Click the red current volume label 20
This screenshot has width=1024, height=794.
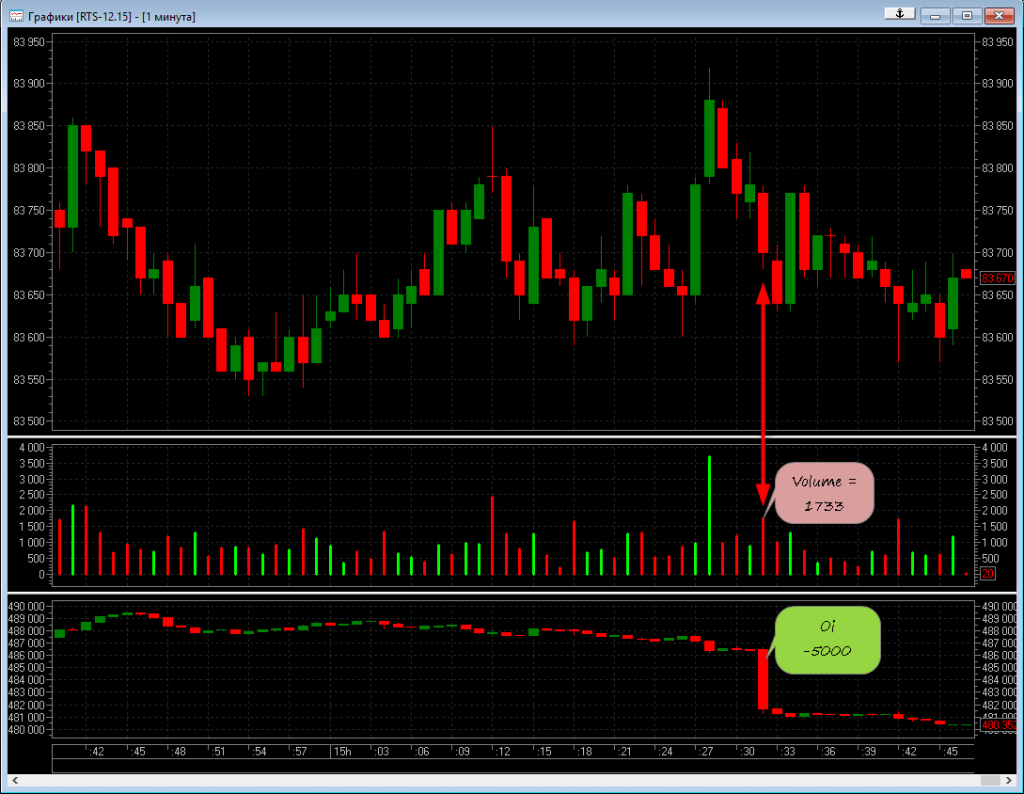click(987, 574)
